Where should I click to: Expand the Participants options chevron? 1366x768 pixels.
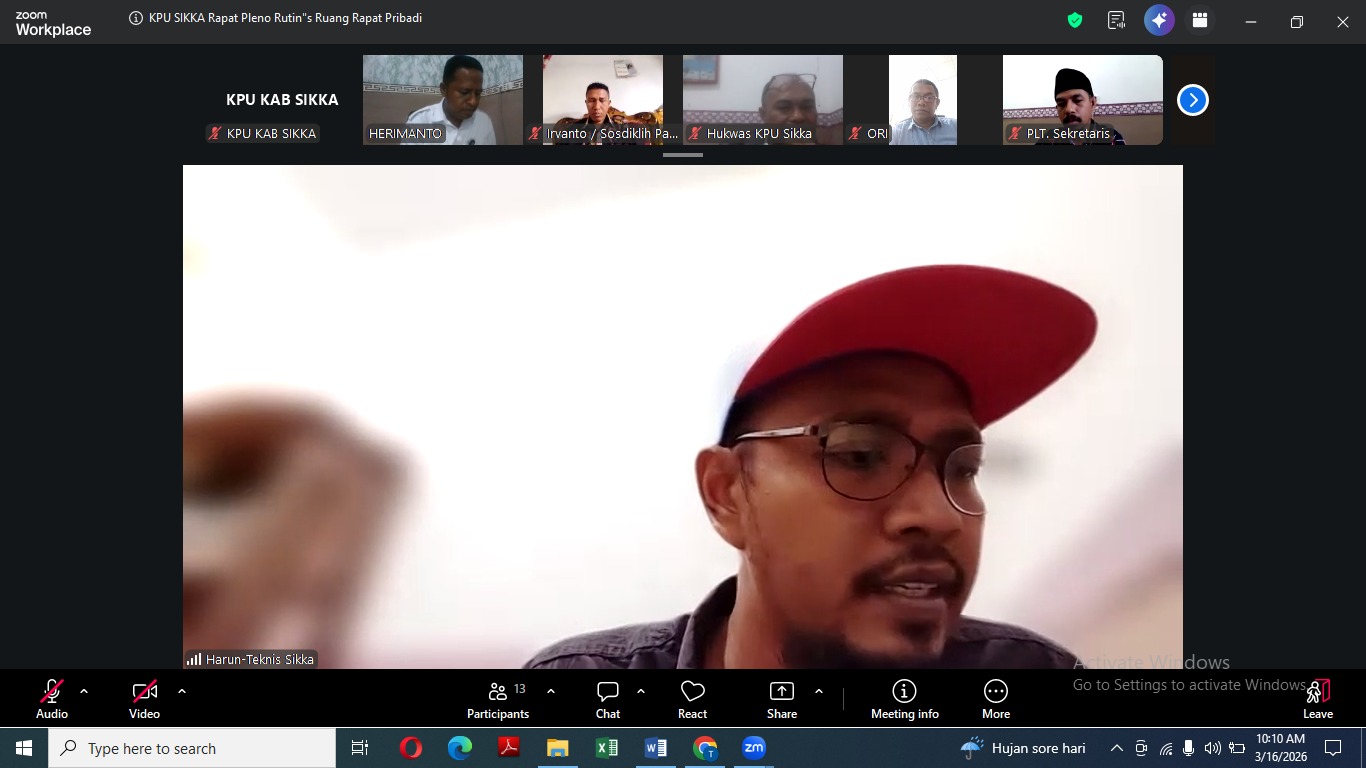coord(551,691)
